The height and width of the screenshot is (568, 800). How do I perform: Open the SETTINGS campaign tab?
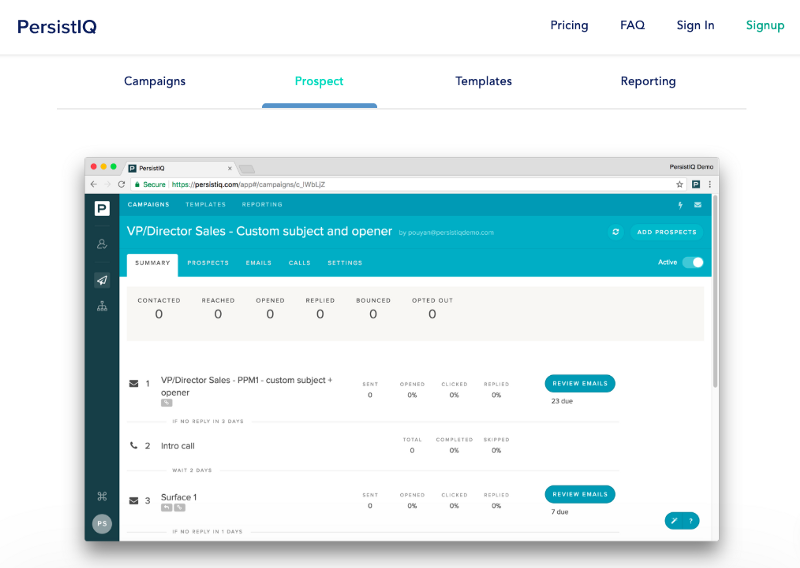pos(345,263)
